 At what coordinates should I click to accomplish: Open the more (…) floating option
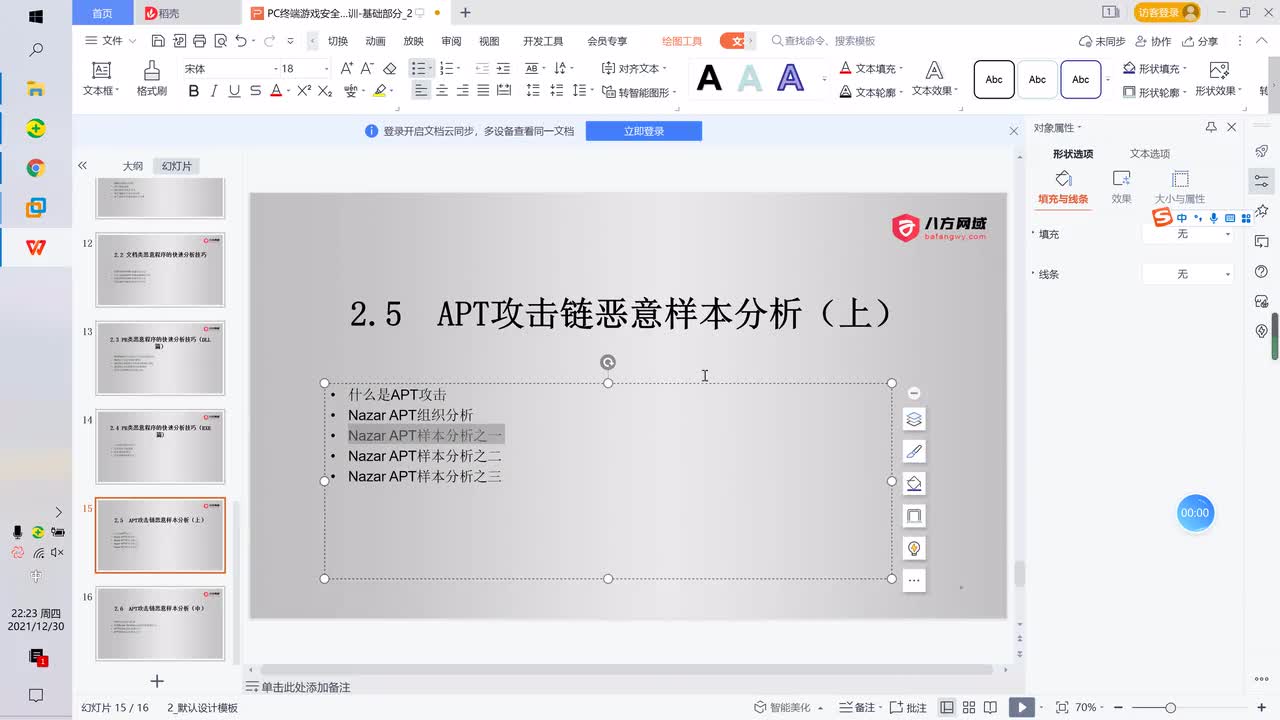[913, 580]
